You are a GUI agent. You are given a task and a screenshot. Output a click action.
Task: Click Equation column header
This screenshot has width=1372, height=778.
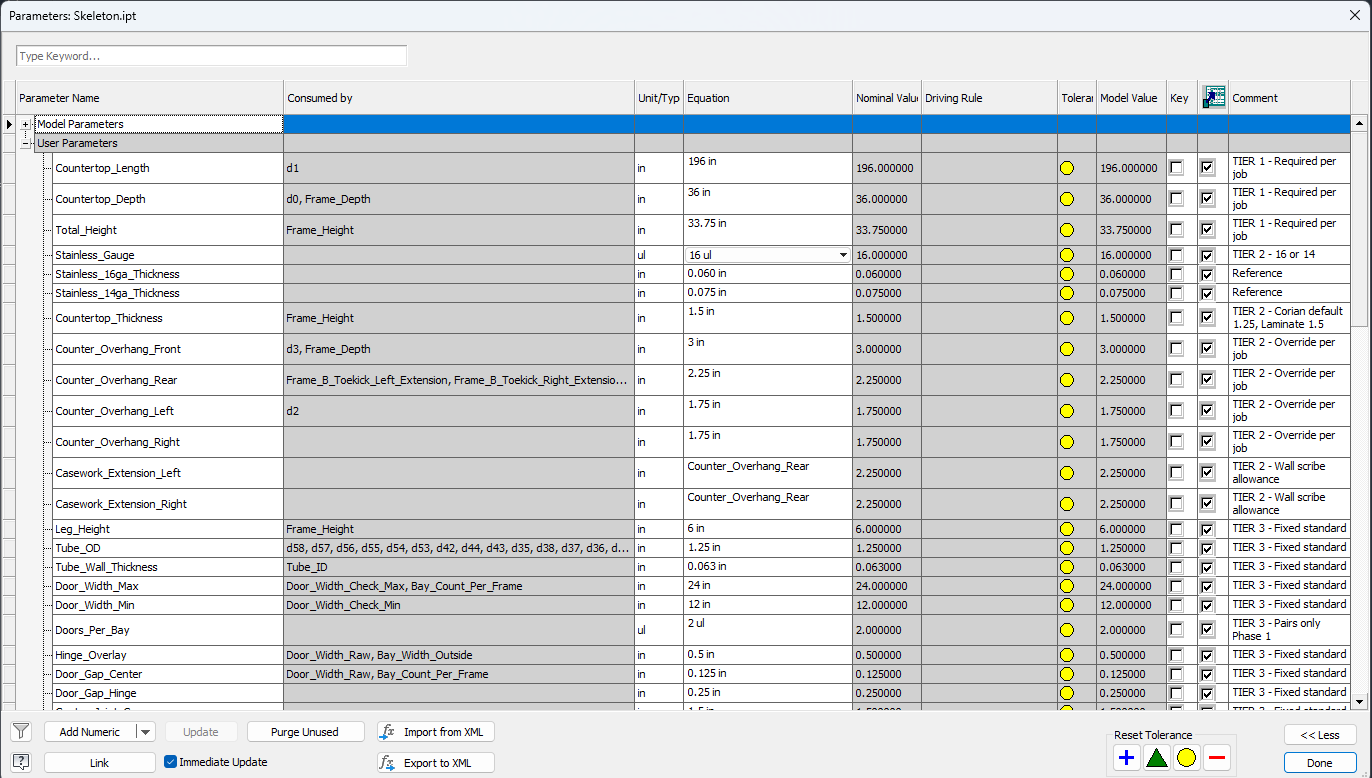[x=768, y=98]
